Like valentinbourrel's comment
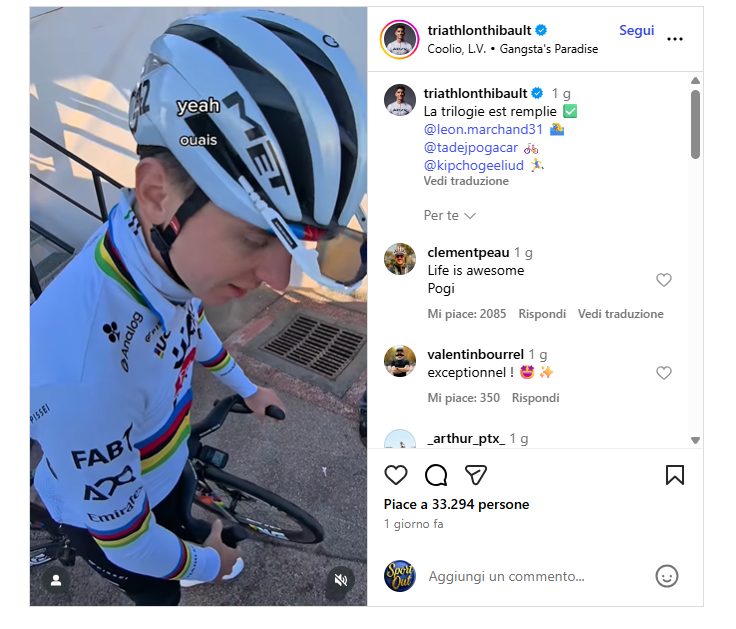The width and height of the screenshot is (736, 629). (x=664, y=373)
